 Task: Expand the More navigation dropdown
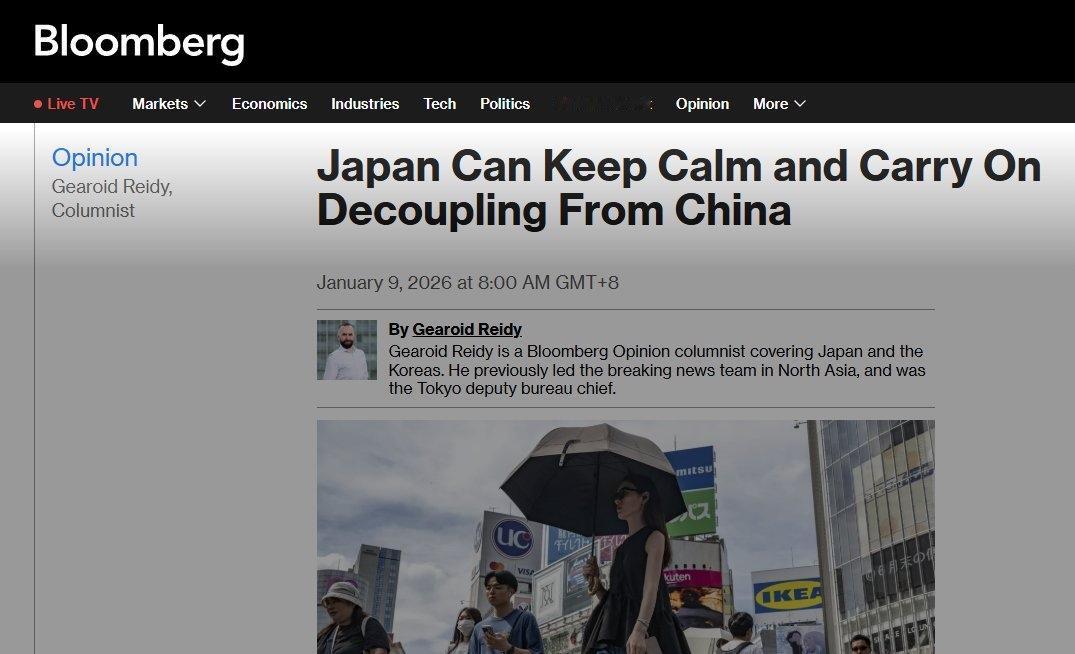(779, 103)
